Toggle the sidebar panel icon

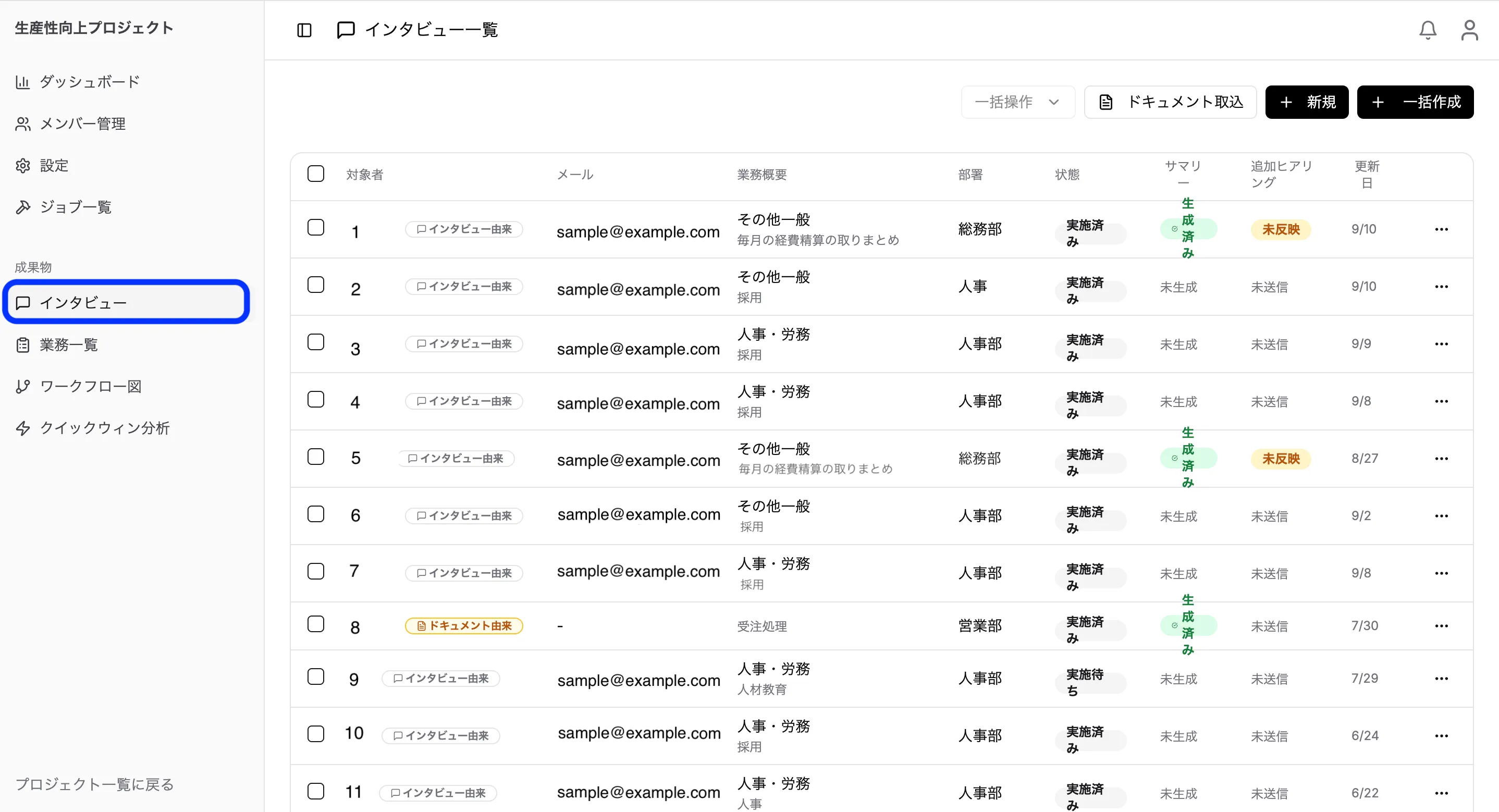pos(304,30)
